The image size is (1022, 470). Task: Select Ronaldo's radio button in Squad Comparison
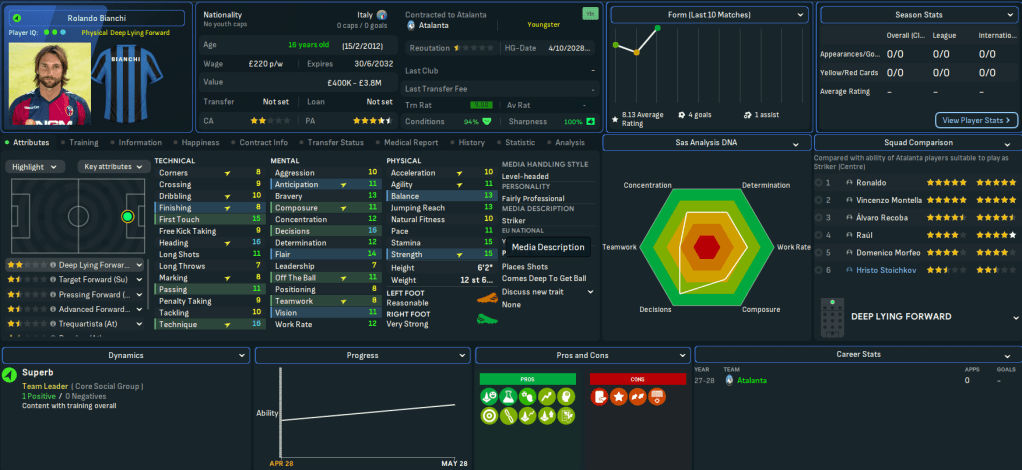pos(819,183)
